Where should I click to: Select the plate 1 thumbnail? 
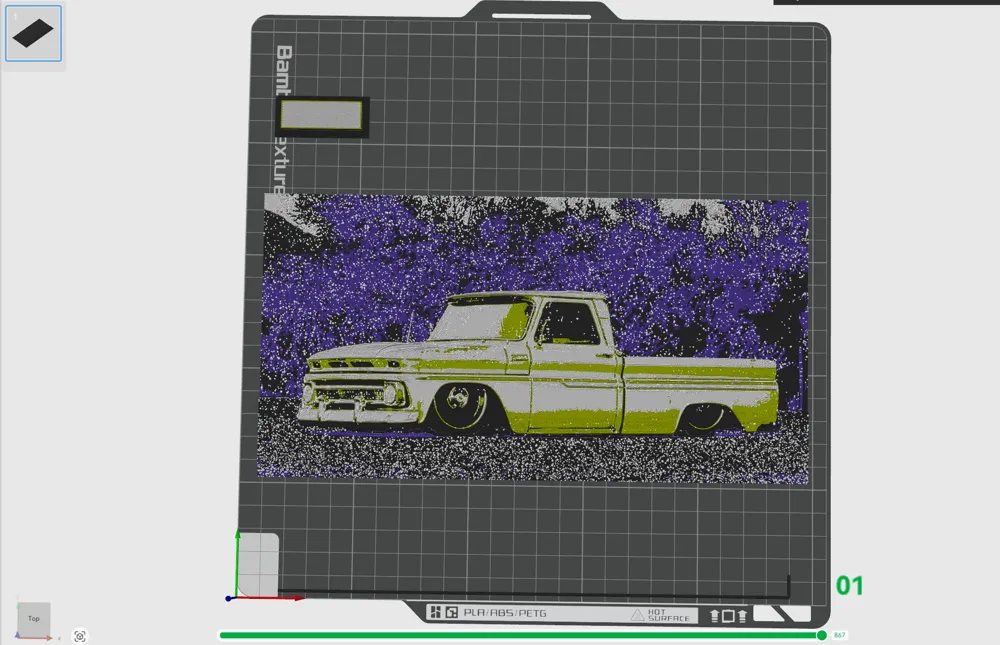point(33,33)
